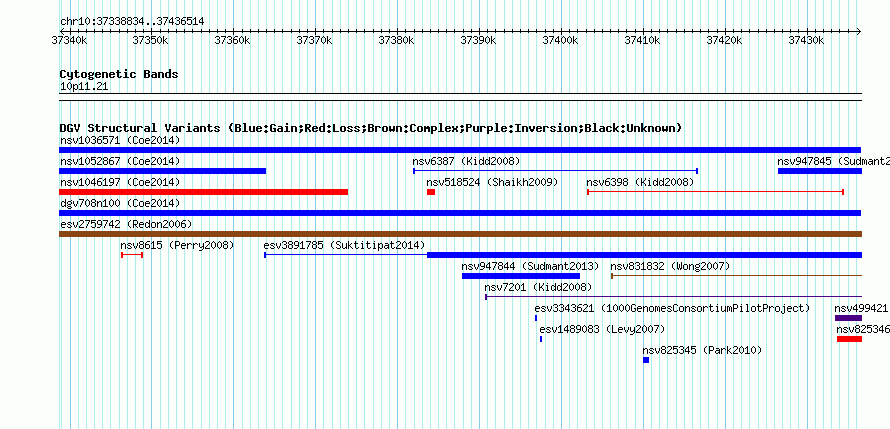
Task: Click the nsv518524 (Shaikh2009) red block
Action: (431, 192)
